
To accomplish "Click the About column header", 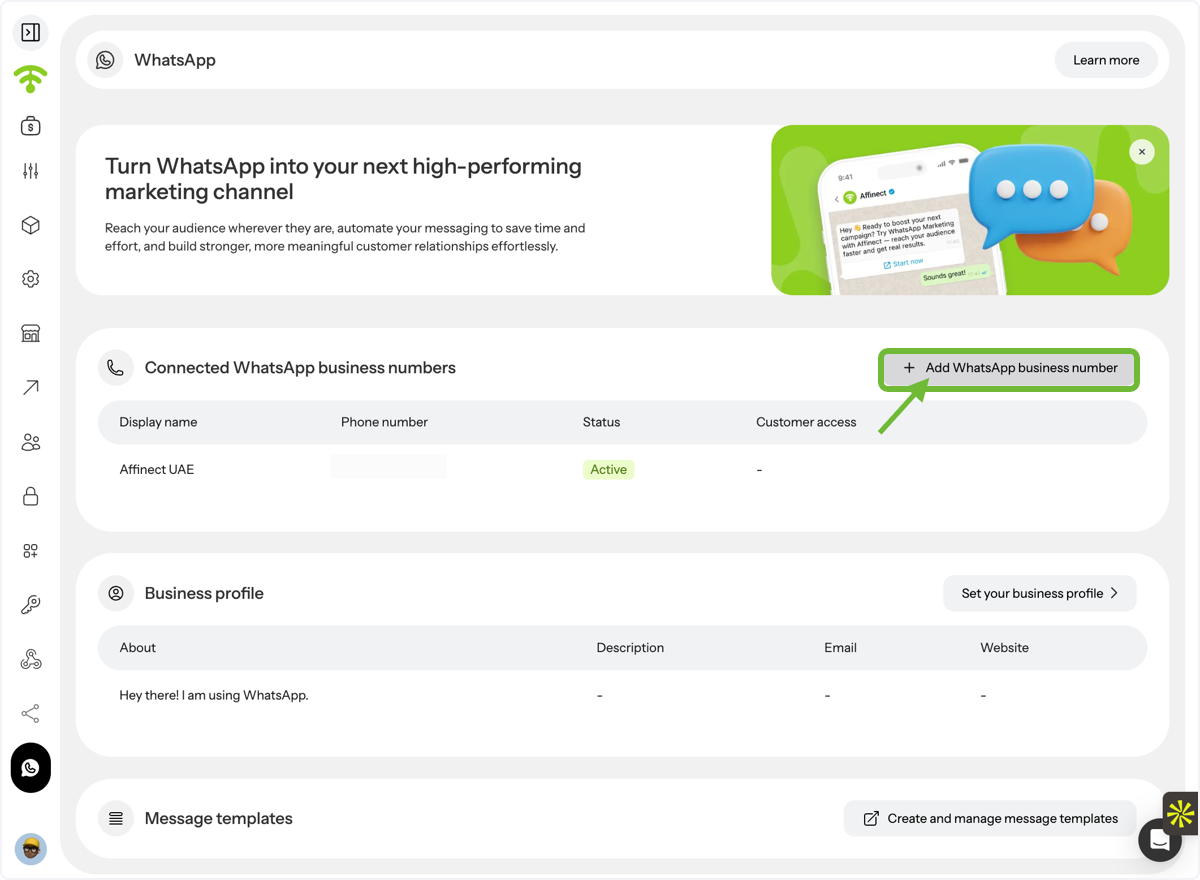I will (x=138, y=648).
